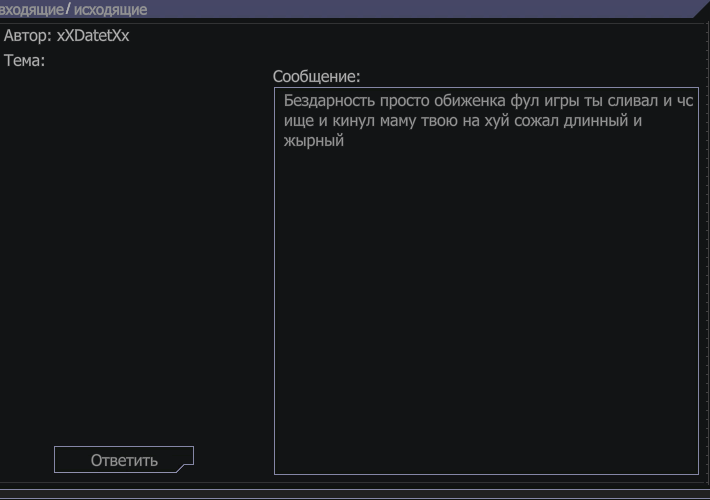710x500 pixels.
Task: Click the dotted border at the right edge
Action: [707, 254]
